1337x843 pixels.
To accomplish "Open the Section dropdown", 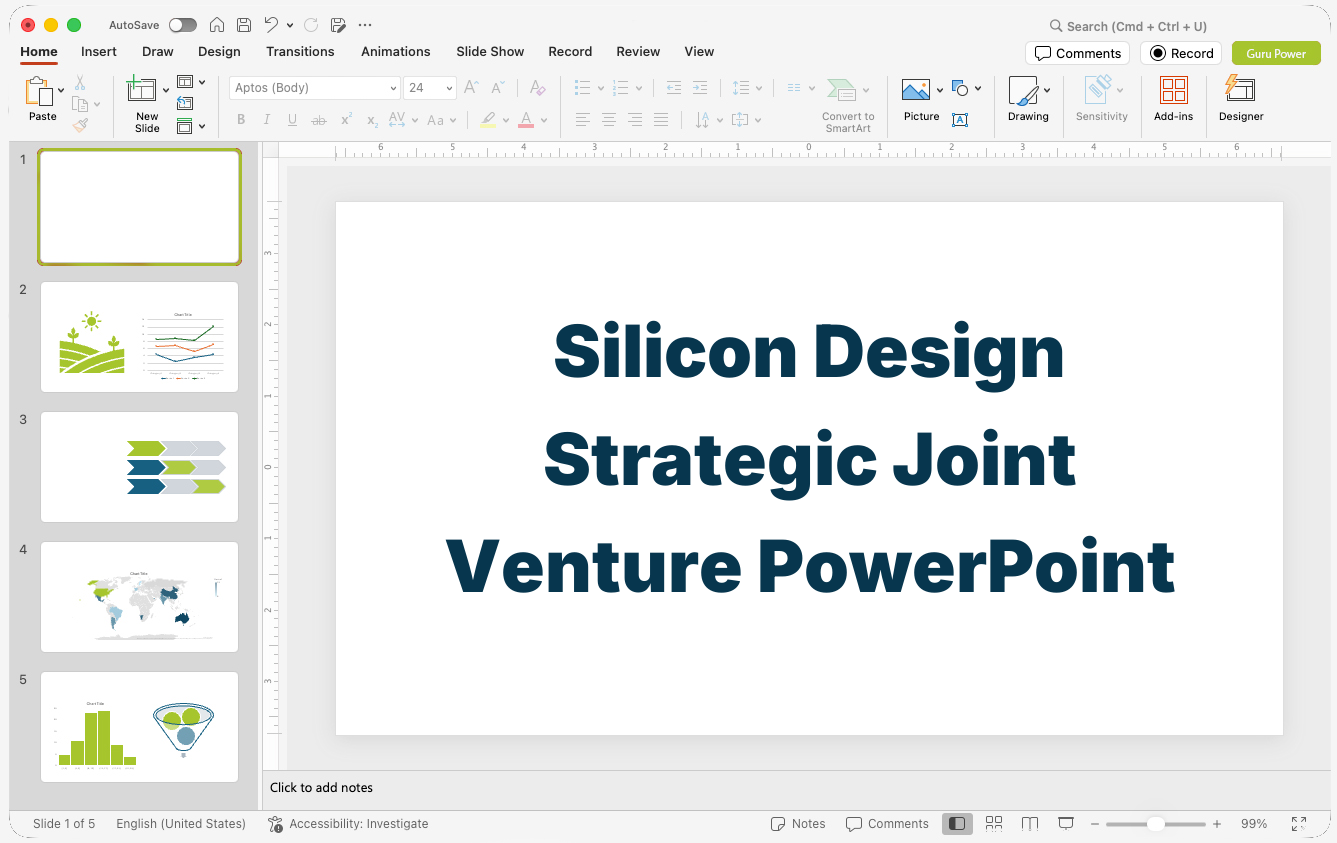I will (x=191, y=126).
